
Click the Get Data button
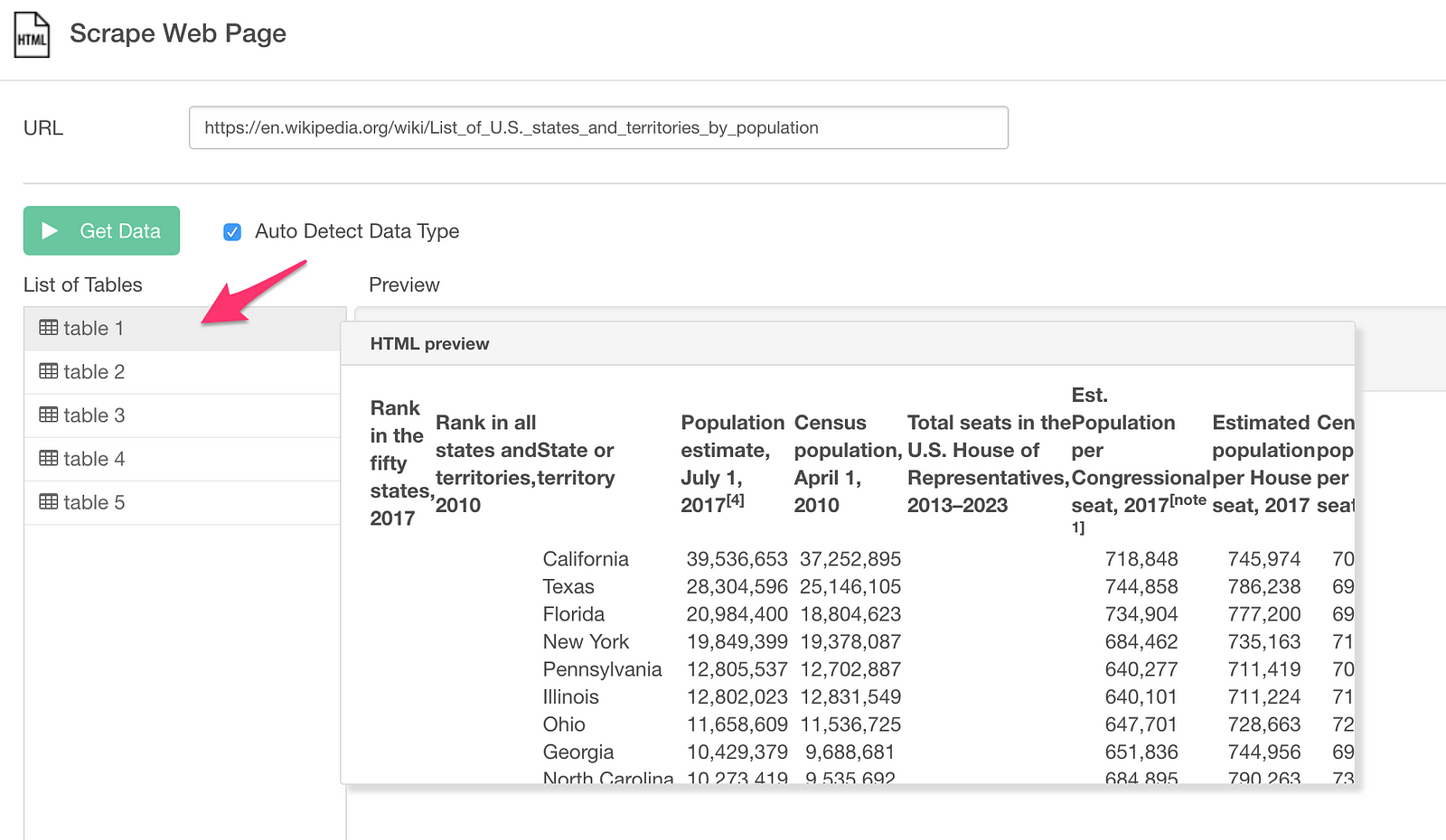point(101,230)
